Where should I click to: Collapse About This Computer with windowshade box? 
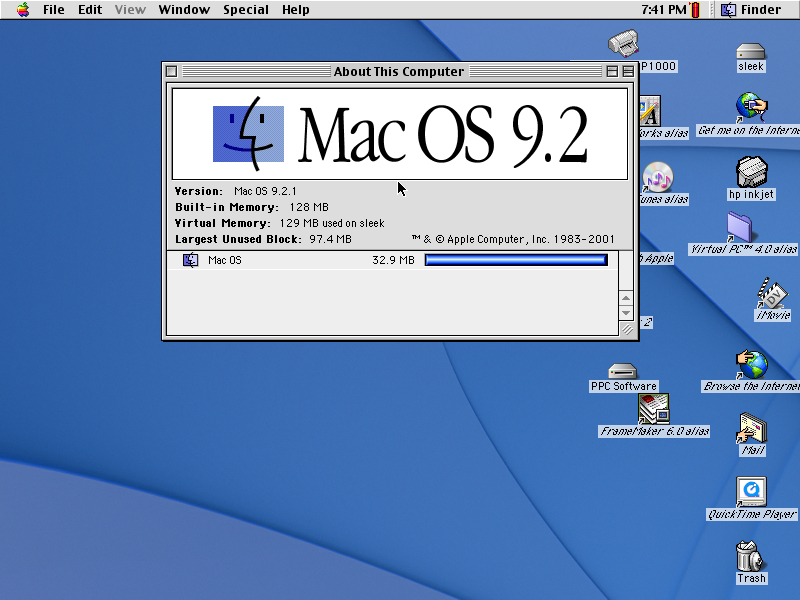628,71
